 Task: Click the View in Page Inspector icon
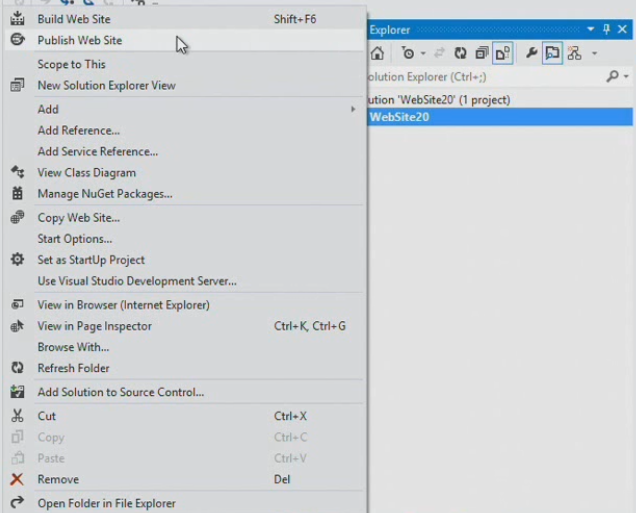click(x=17, y=326)
